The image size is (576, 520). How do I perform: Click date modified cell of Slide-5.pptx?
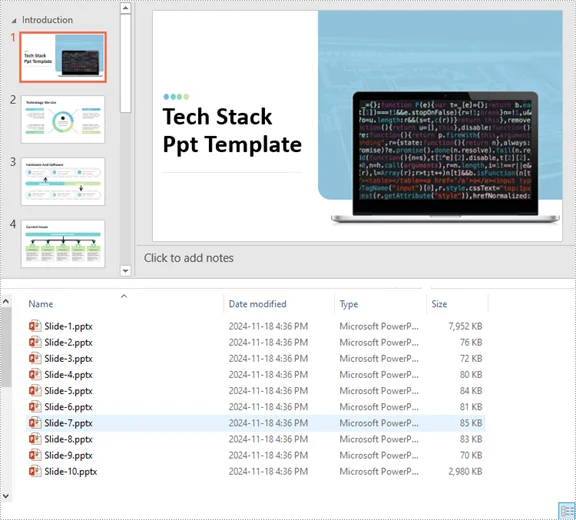268,391
